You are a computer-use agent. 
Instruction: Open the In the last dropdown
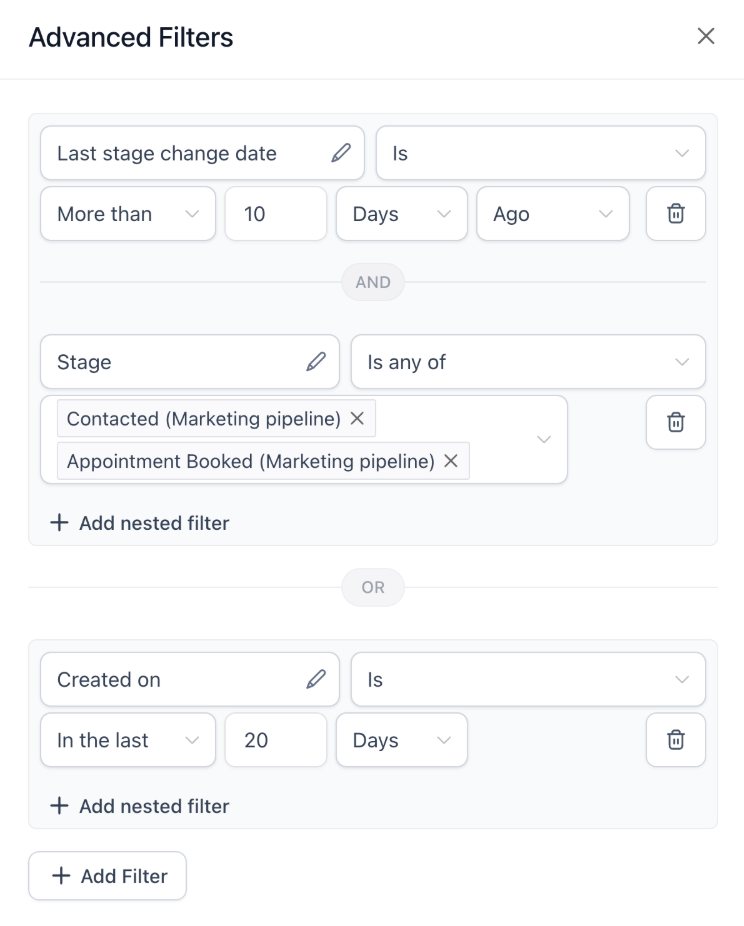point(128,740)
